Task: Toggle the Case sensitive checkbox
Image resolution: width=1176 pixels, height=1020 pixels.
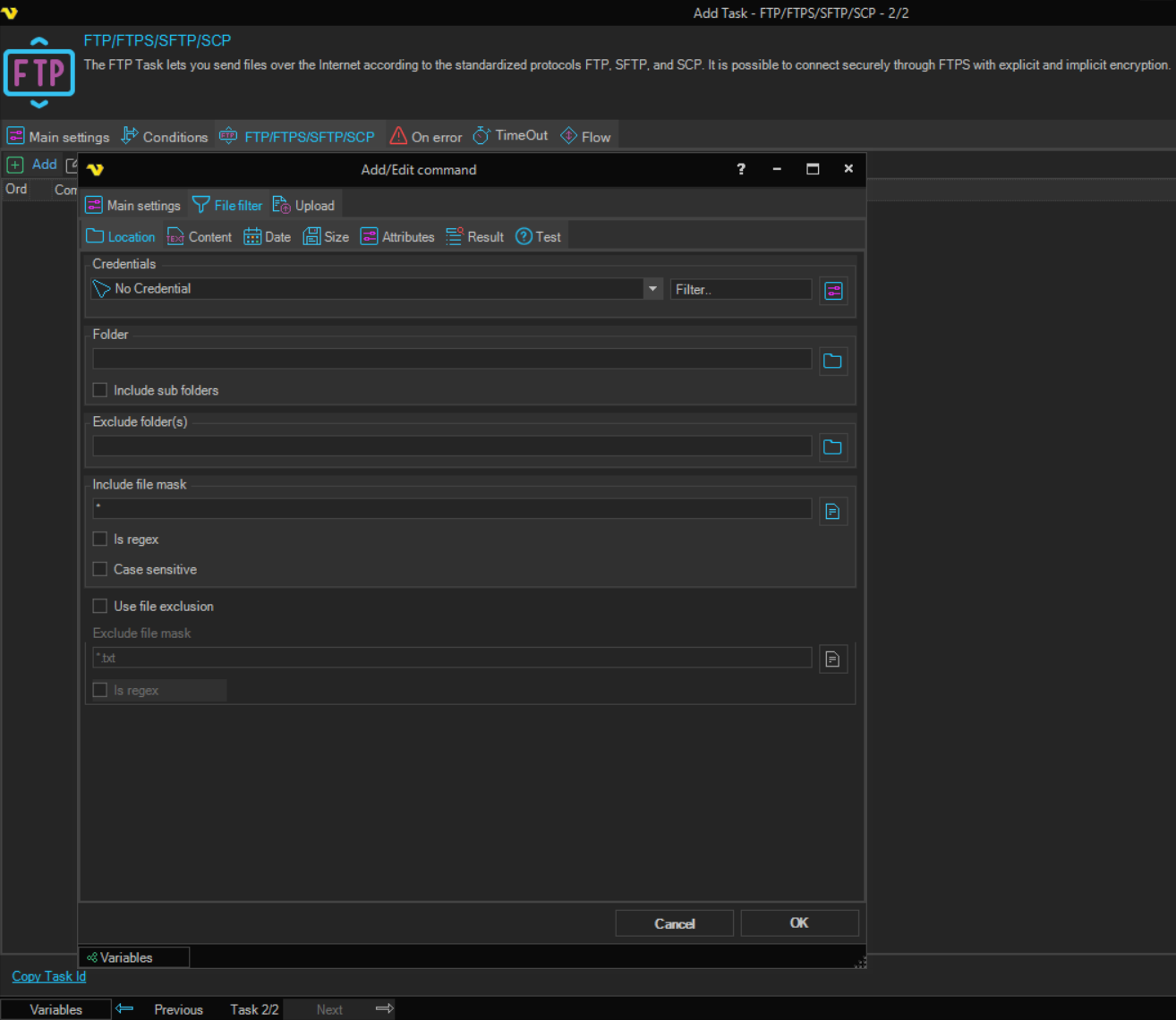Action: coord(100,569)
